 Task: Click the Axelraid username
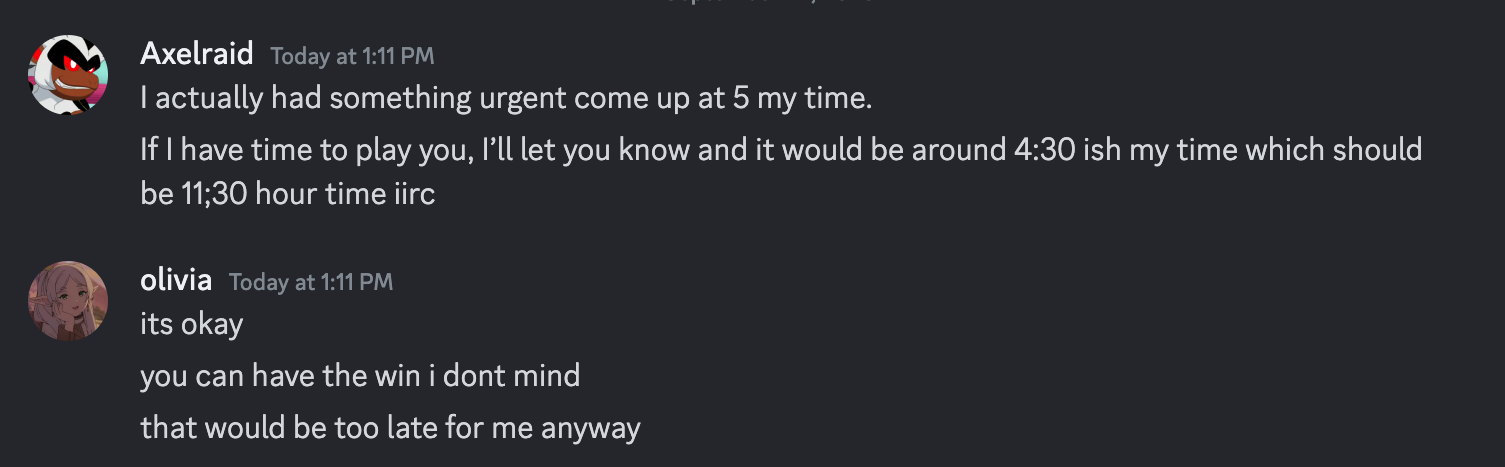point(197,54)
